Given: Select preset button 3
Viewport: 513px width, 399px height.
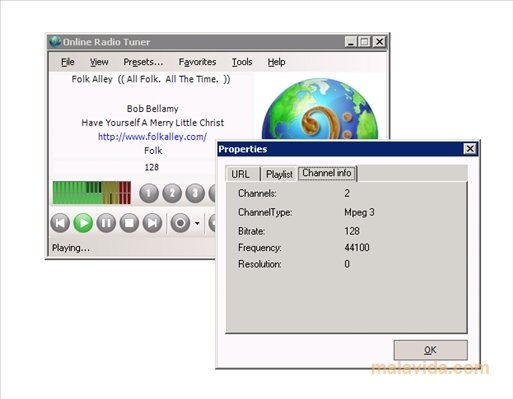Looking at the screenshot, I should tap(195, 193).
